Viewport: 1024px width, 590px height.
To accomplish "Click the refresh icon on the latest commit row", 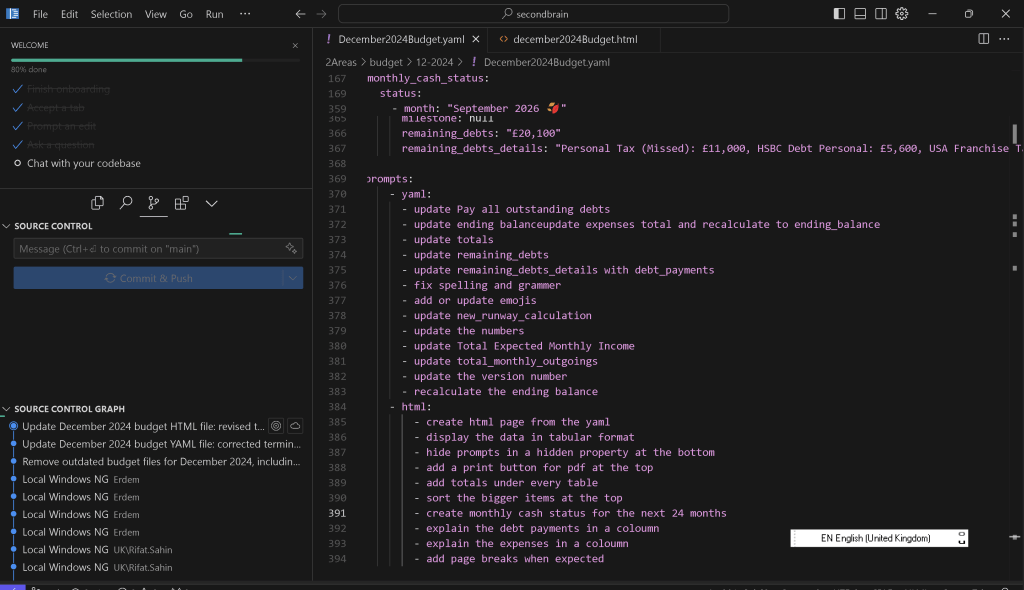I will pos(276,426).
